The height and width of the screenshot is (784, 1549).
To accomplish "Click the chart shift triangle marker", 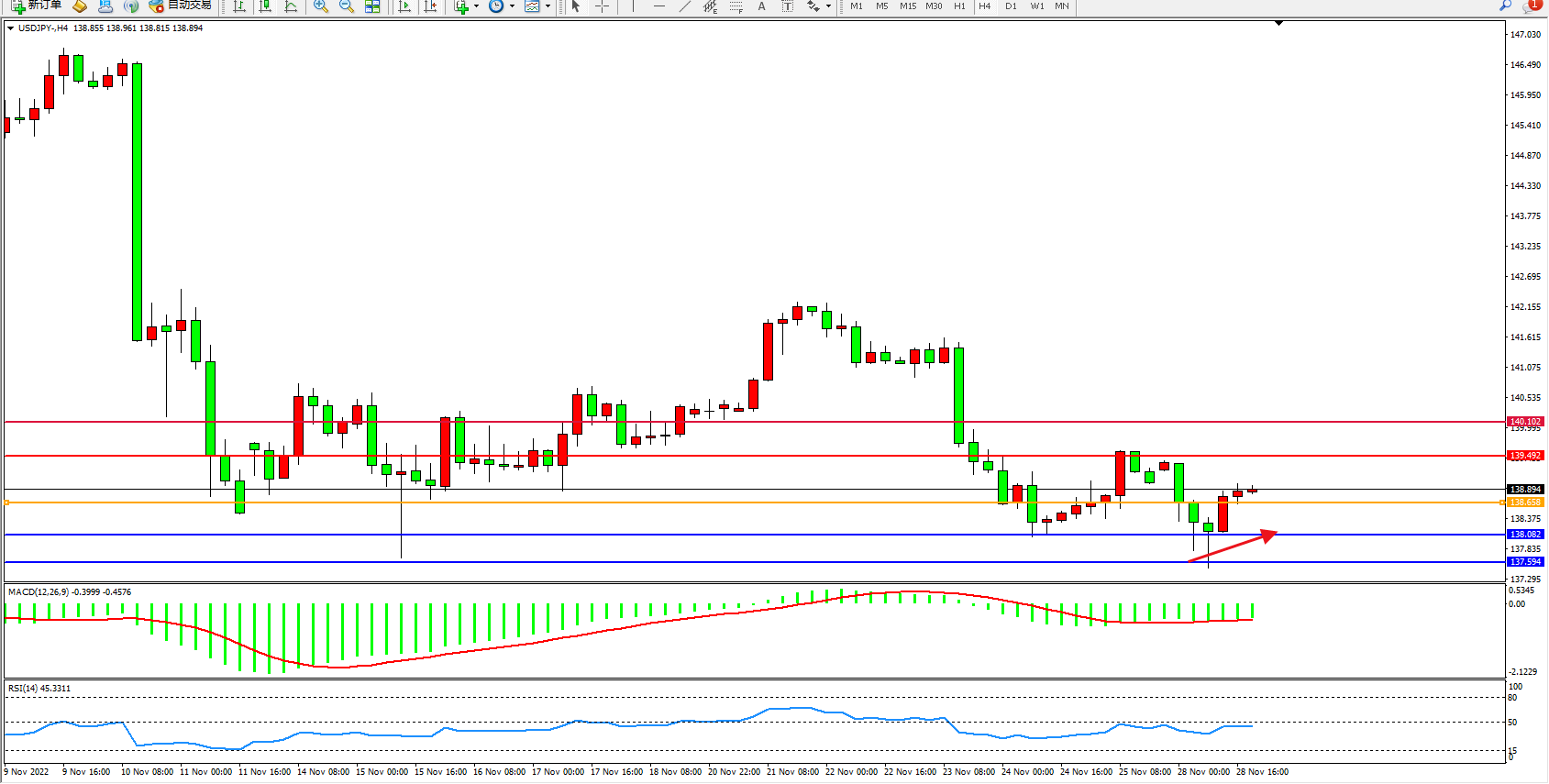I will tap(1278, 23).
